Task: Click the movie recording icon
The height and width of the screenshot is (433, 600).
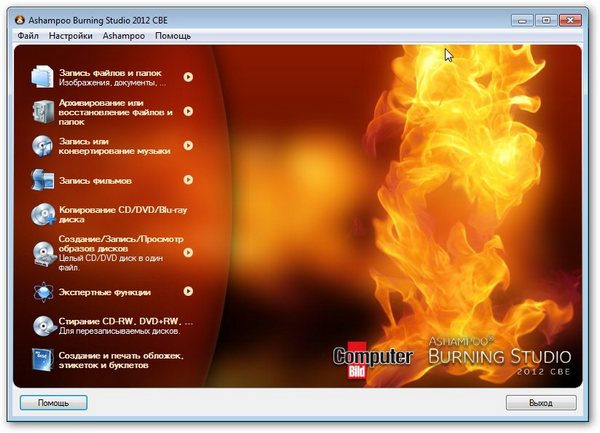Action: point(42,180)
